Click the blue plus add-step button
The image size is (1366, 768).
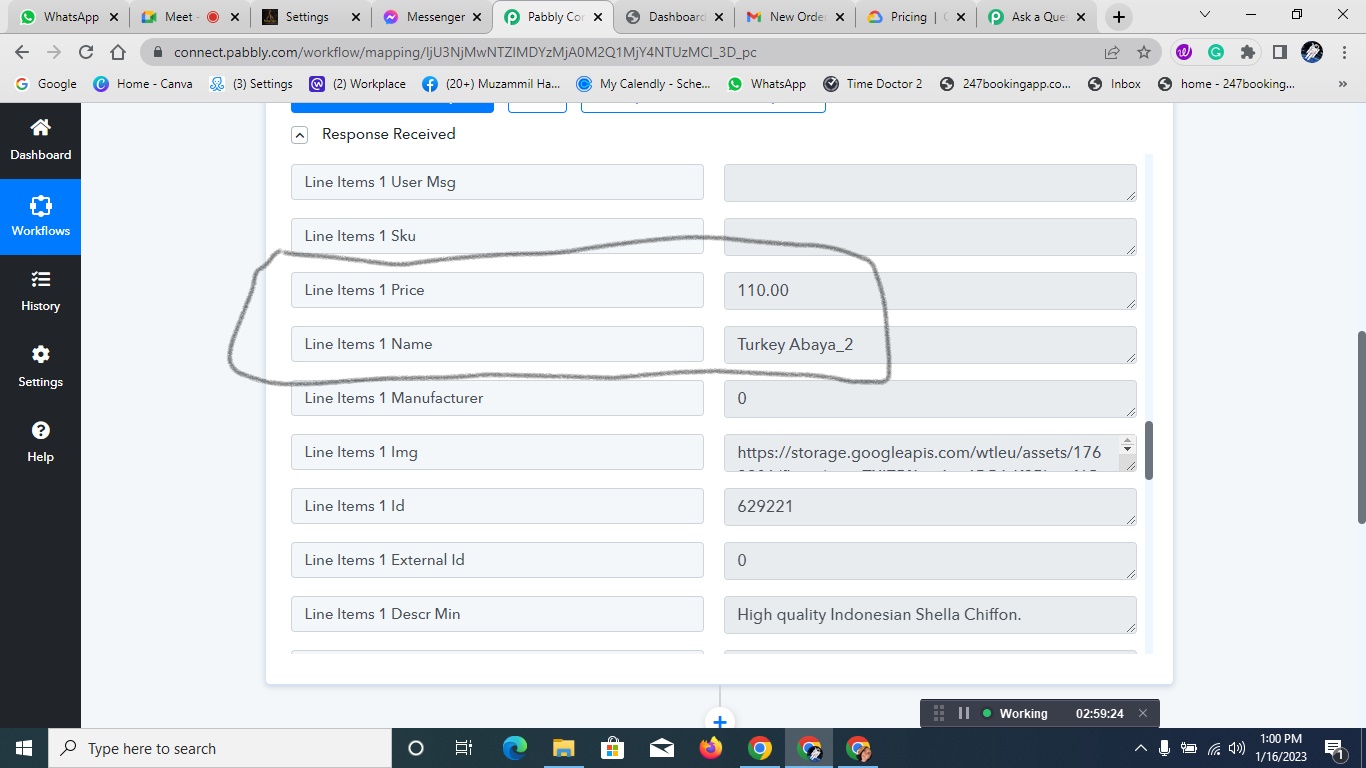[x=719, y=721]
